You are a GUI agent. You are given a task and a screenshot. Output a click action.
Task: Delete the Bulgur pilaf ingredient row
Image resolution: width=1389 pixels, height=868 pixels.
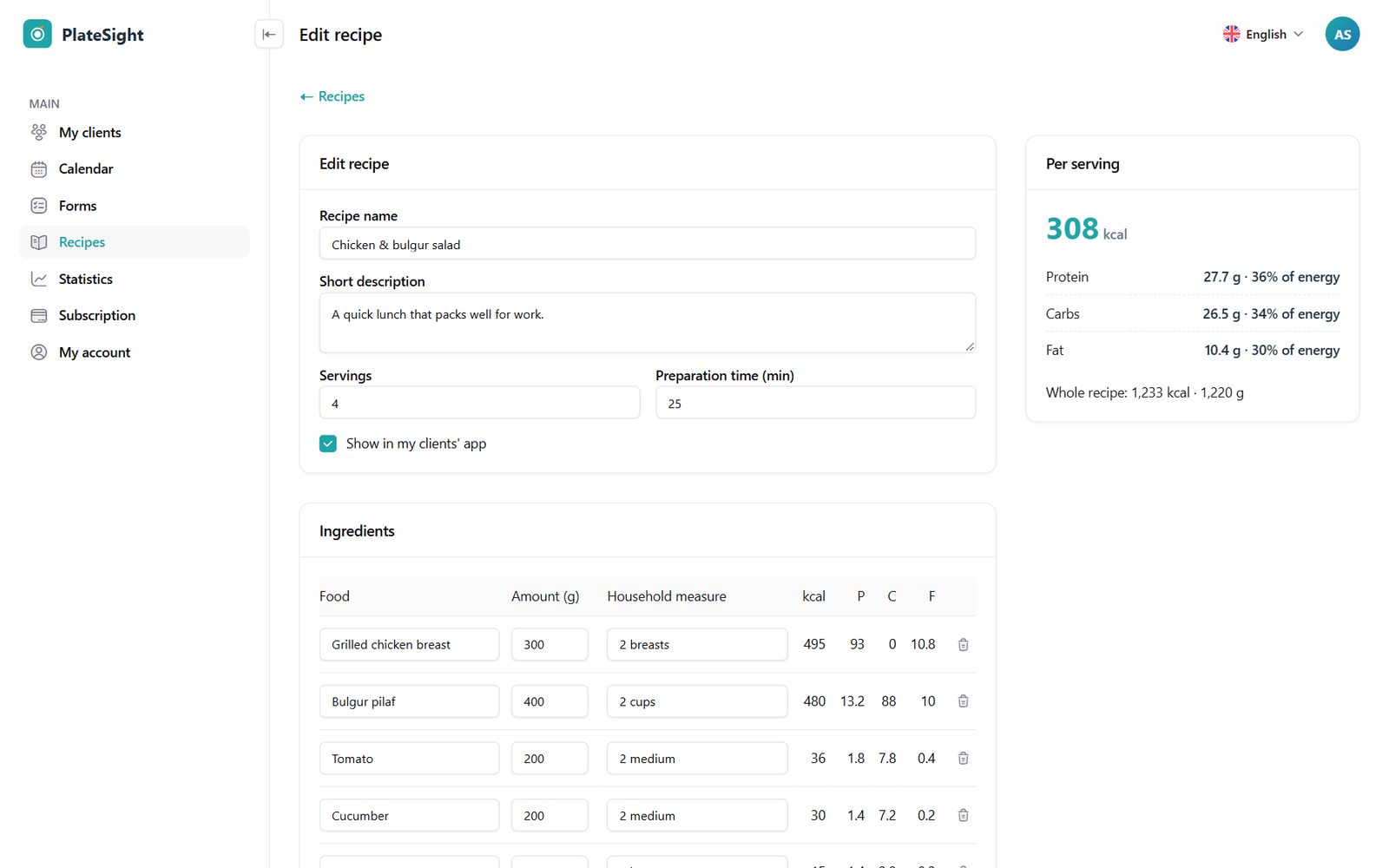click(x=963, y=701)
